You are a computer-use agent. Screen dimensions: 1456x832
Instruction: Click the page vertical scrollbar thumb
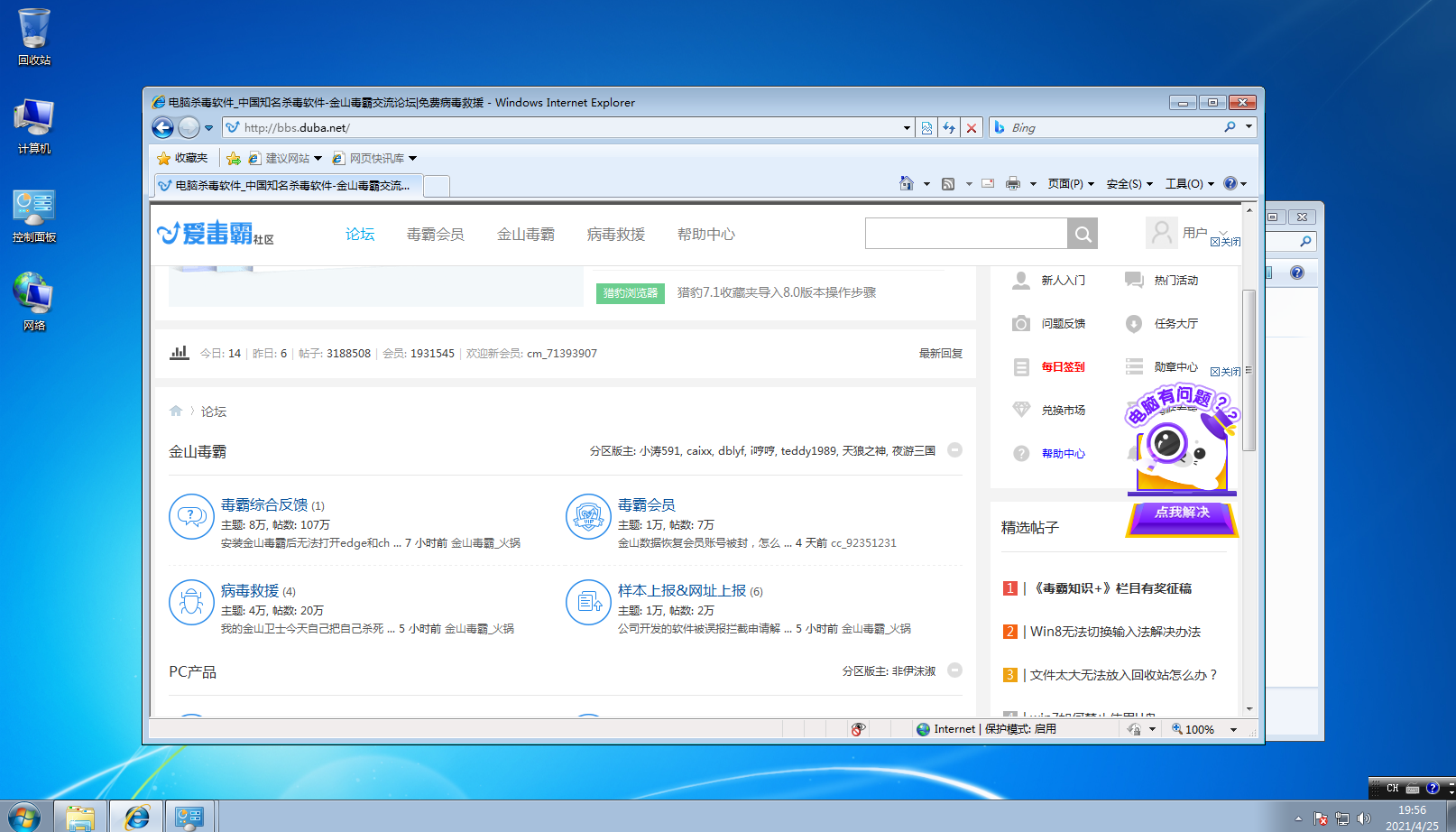tap(1249, 370)
